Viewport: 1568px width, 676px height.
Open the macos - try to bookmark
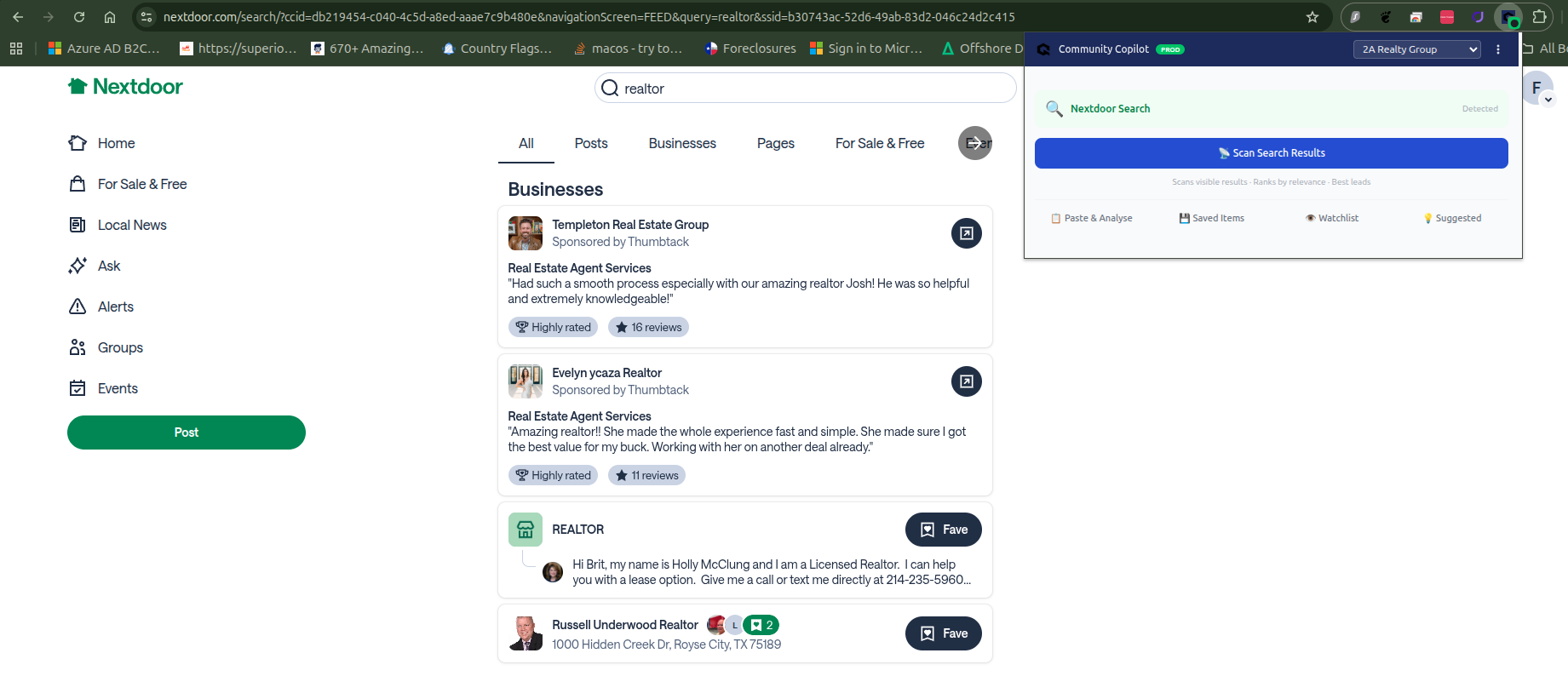629,49
